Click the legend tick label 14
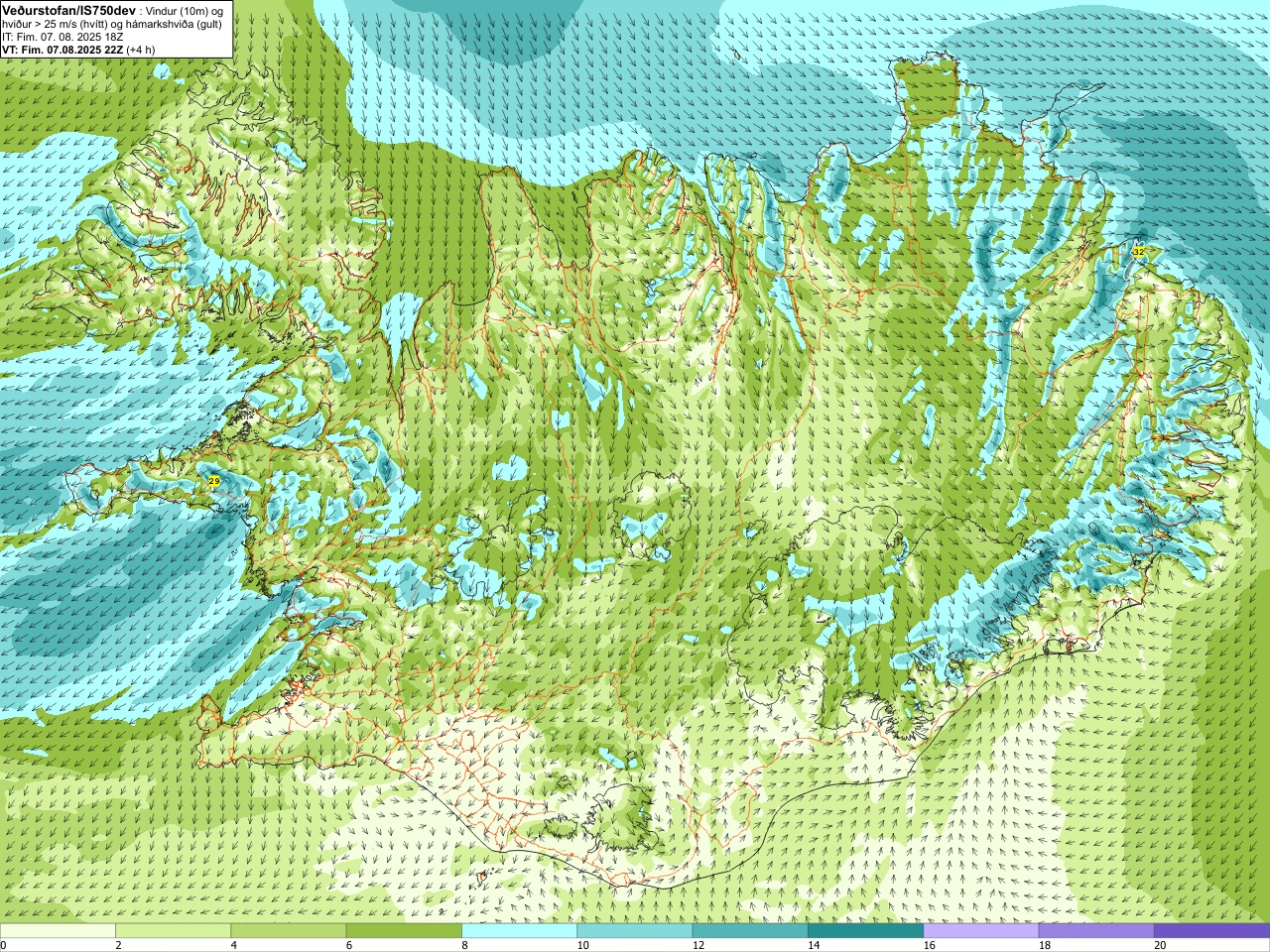The height and width of the screenshot is (952, 1270). [814, 945]
